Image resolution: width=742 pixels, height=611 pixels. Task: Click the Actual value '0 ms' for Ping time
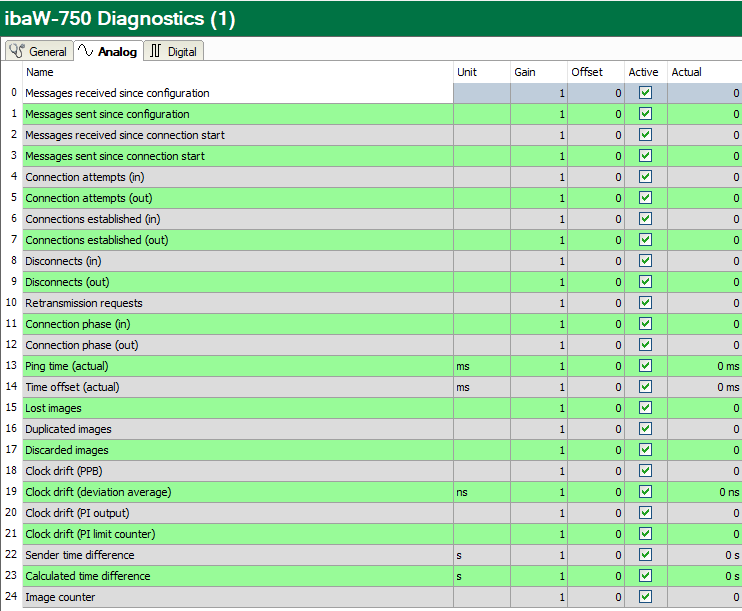coord(705,366)
